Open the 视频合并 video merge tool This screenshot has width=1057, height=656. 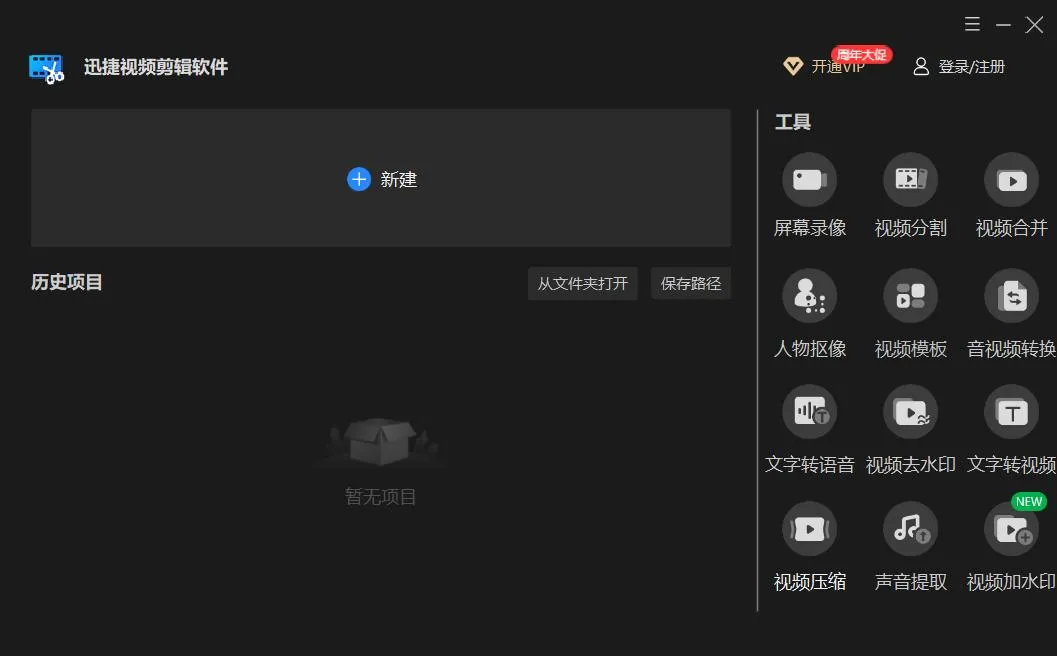1011,179
